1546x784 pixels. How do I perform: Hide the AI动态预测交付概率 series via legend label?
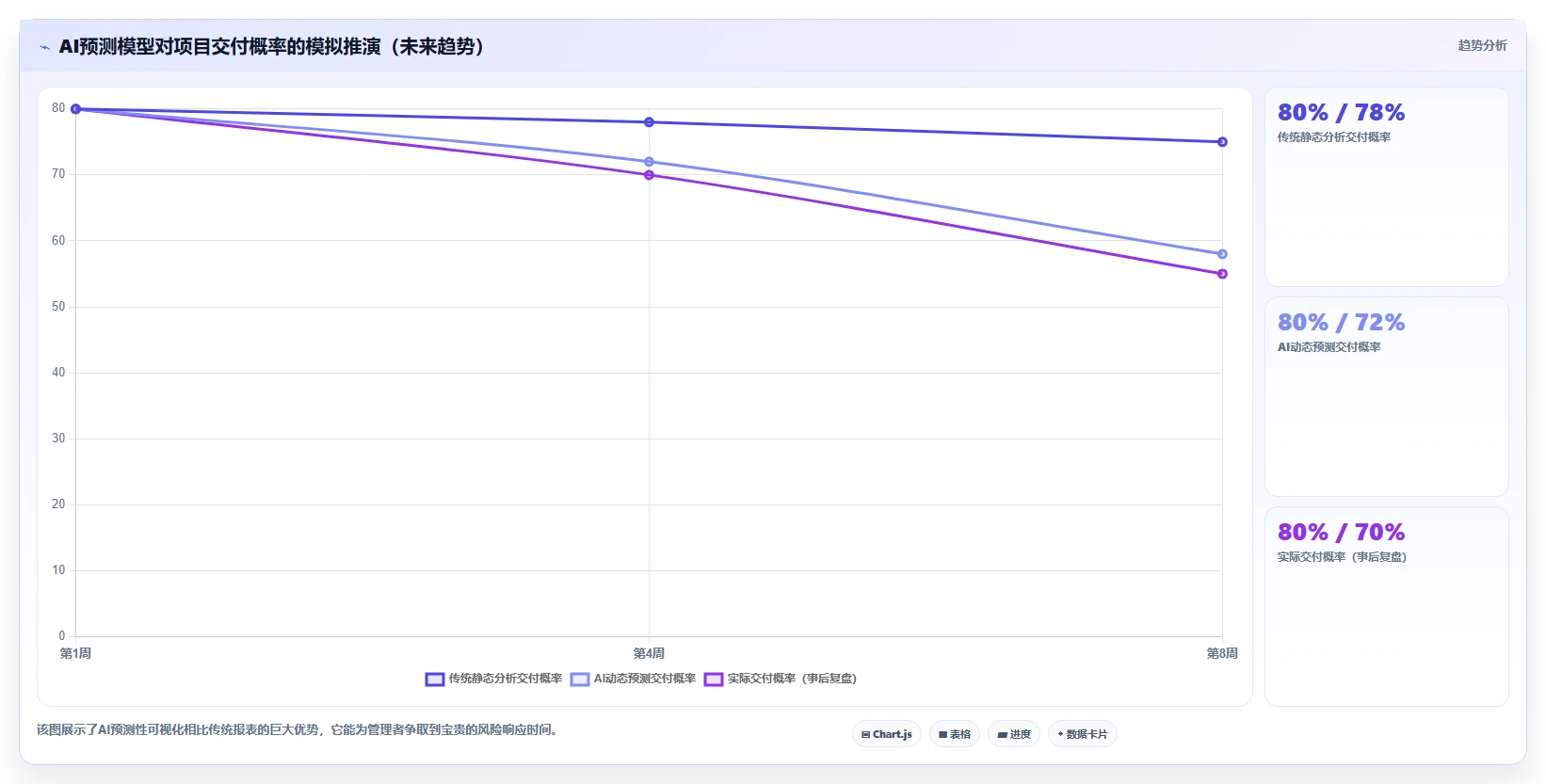(645, 679)
